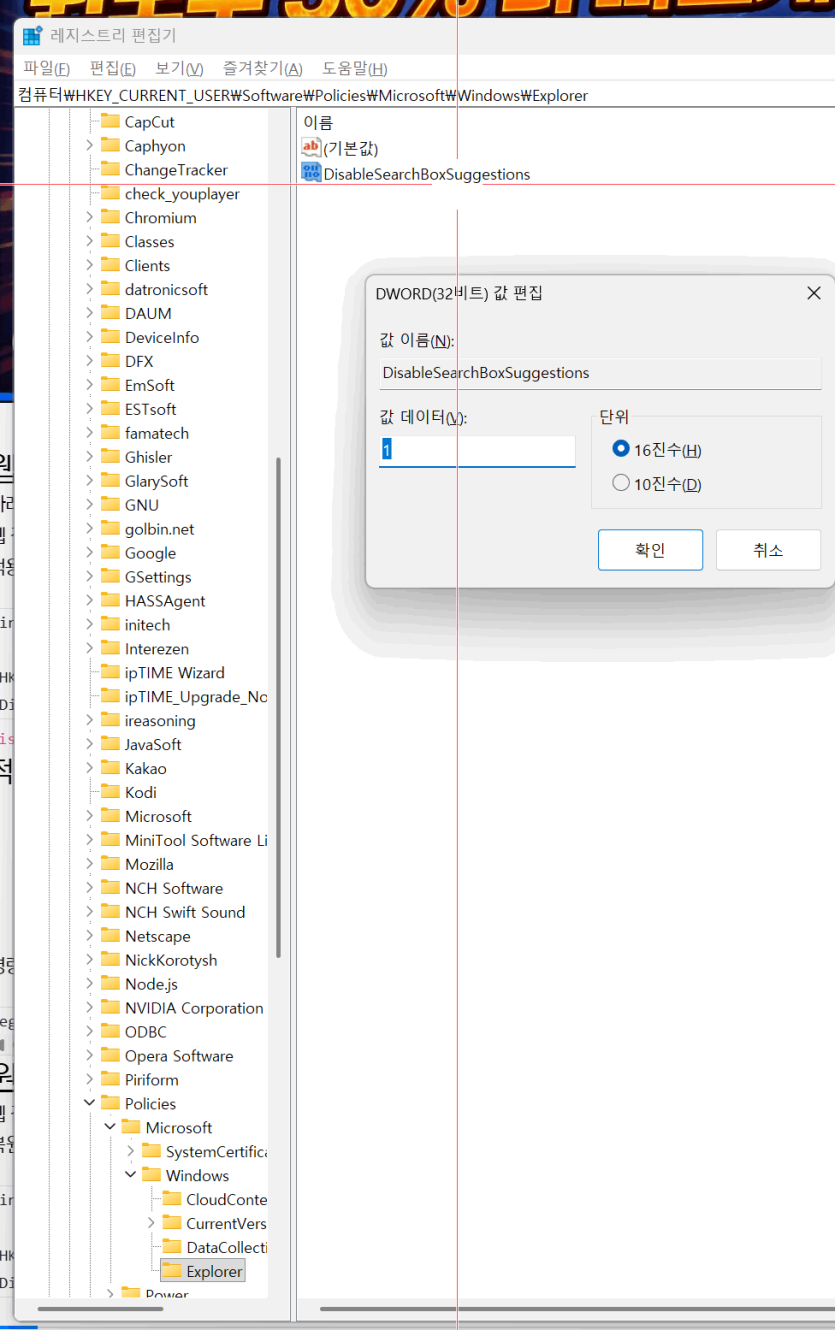Collapse the Policies tree node
Screen dimensions: 835x1330
(x=89, y=1103)
